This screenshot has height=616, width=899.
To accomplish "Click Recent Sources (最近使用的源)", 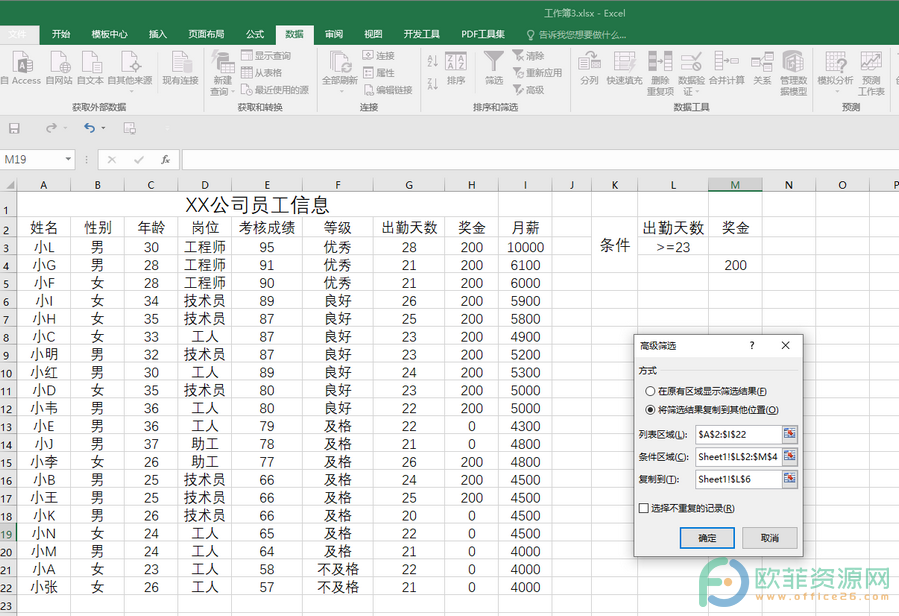I will pos(275,90).
